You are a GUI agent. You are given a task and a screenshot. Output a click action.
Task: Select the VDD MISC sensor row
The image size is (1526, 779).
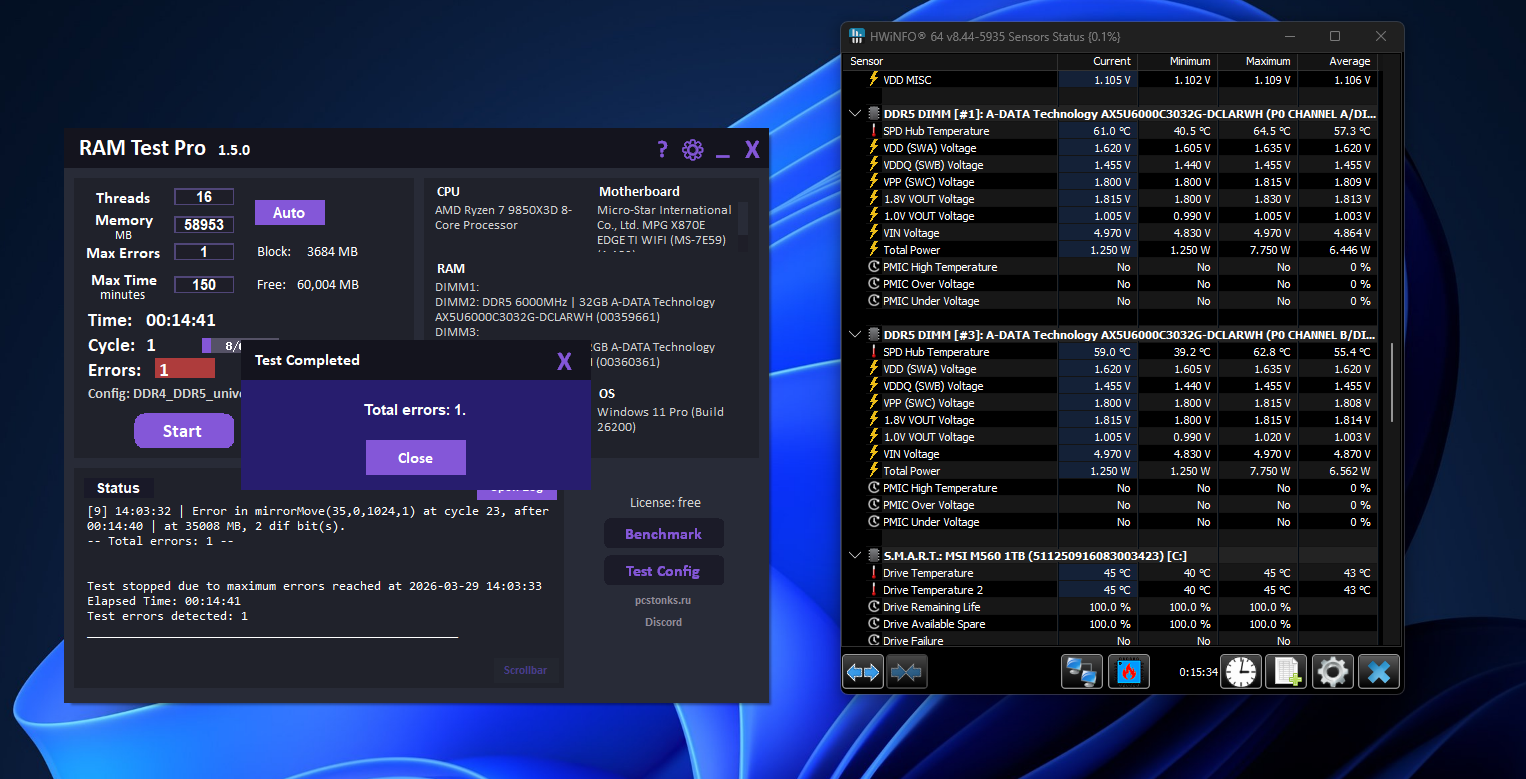(x=1110, y=79)
